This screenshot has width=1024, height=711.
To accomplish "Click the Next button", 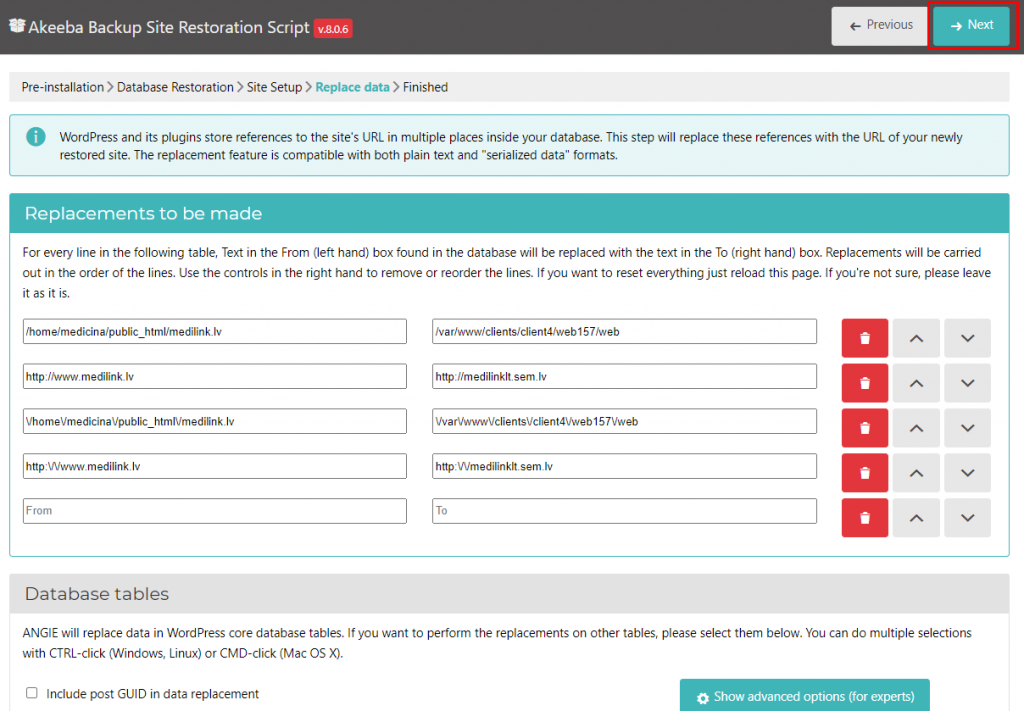I will click(971, 25).
